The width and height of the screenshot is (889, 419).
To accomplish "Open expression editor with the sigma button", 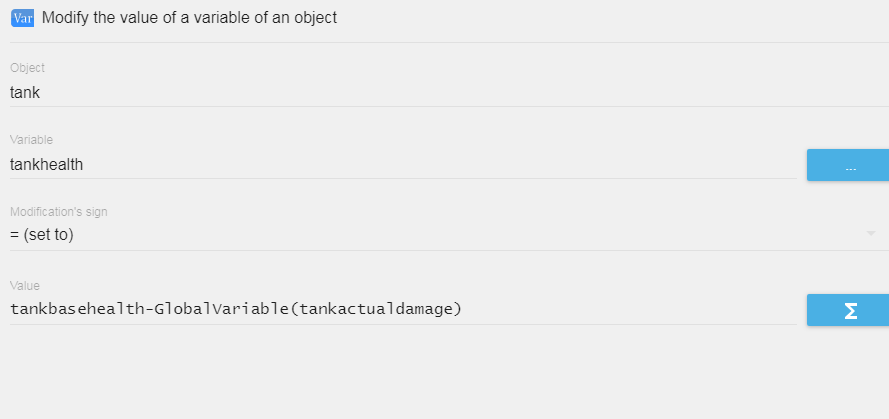I will [x=848, y=310].
